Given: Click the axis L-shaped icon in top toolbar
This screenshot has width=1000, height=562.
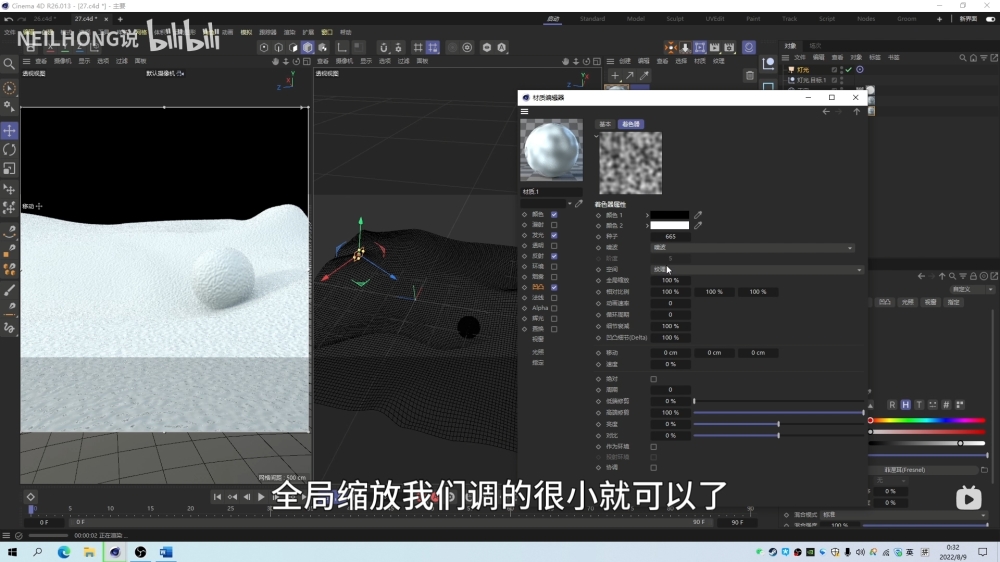Looking at the screenshot, I should (342, 47).
